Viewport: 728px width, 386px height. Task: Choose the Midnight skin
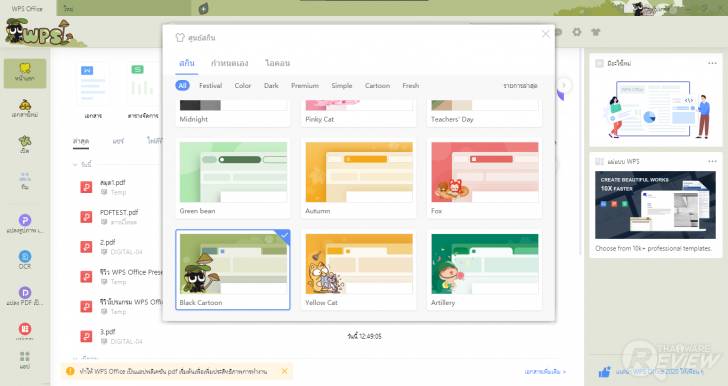click(x=233, y=113)
